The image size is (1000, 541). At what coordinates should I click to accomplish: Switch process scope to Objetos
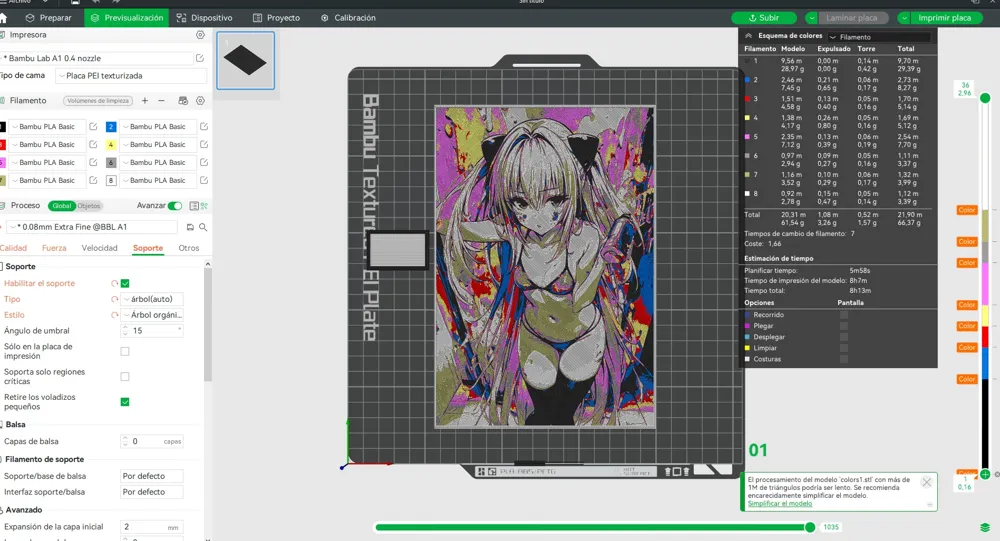click(89, 206)
